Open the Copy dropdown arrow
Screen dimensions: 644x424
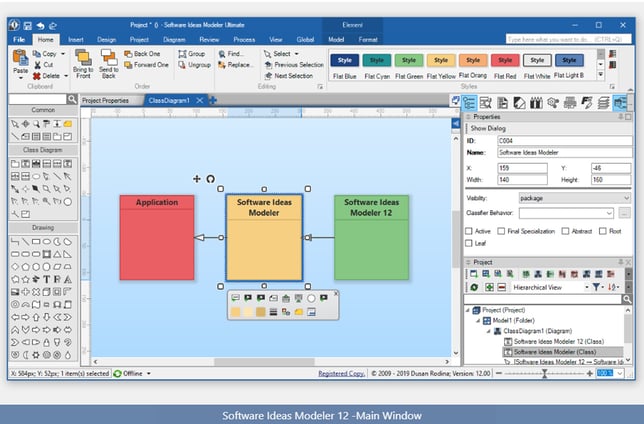coord(63,54)
